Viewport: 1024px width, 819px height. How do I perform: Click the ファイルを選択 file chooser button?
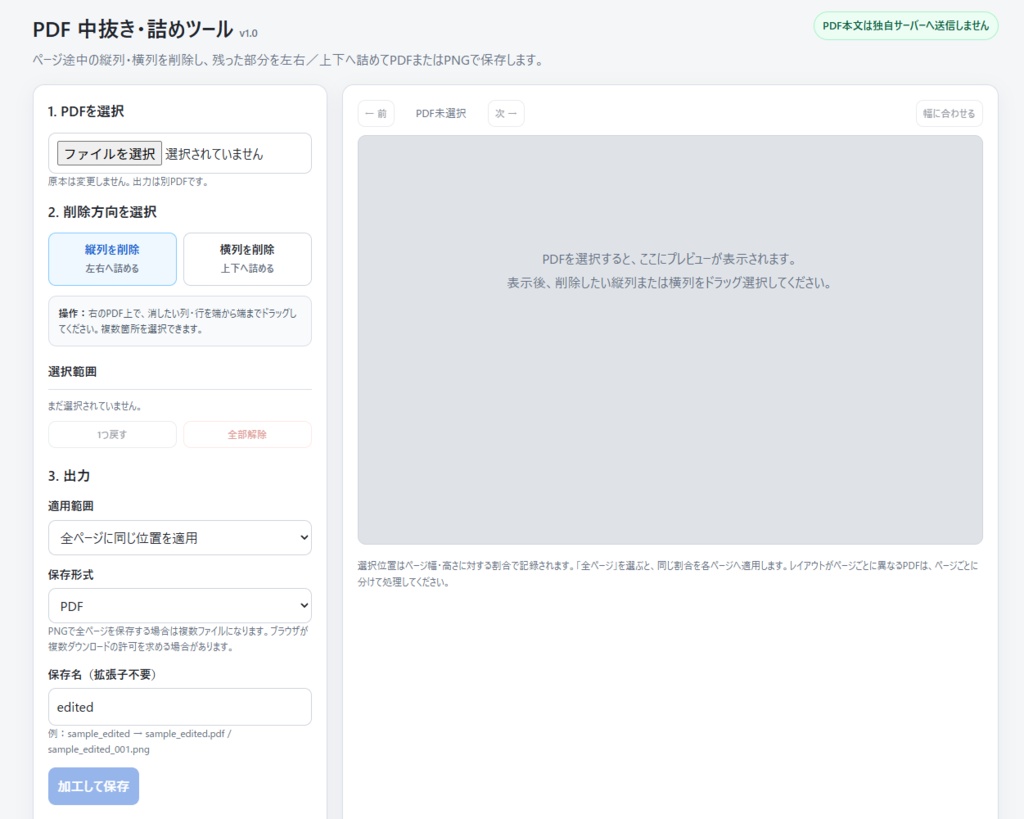(x=109, y=153)
